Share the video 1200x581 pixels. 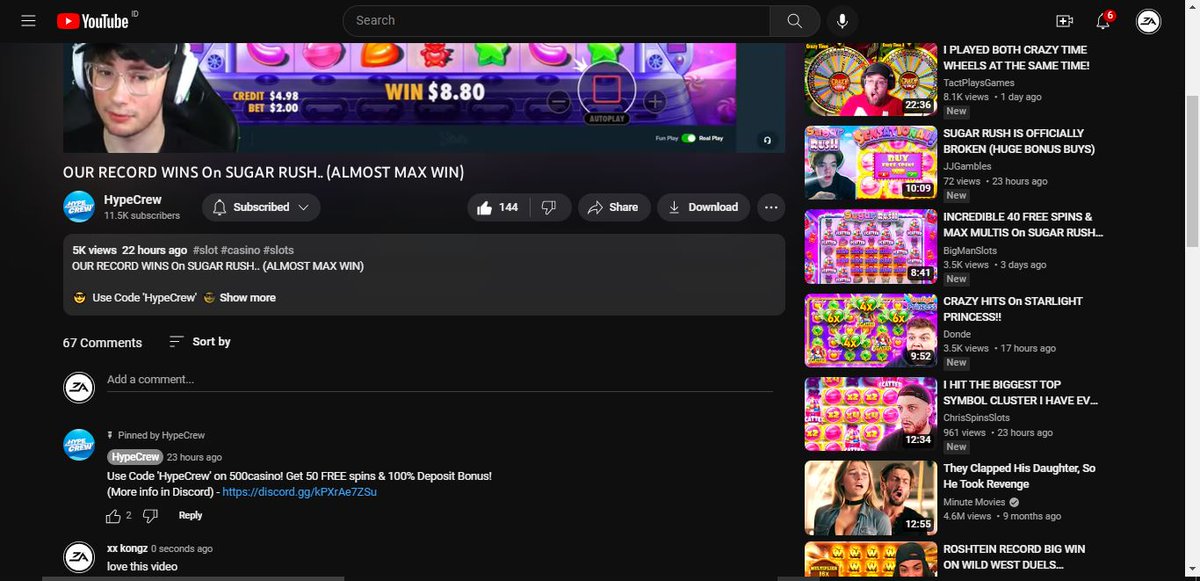(x=613, y=207)
